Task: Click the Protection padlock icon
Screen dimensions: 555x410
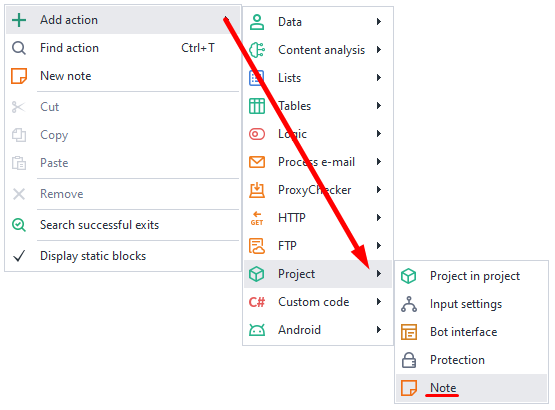Action: 409,360
